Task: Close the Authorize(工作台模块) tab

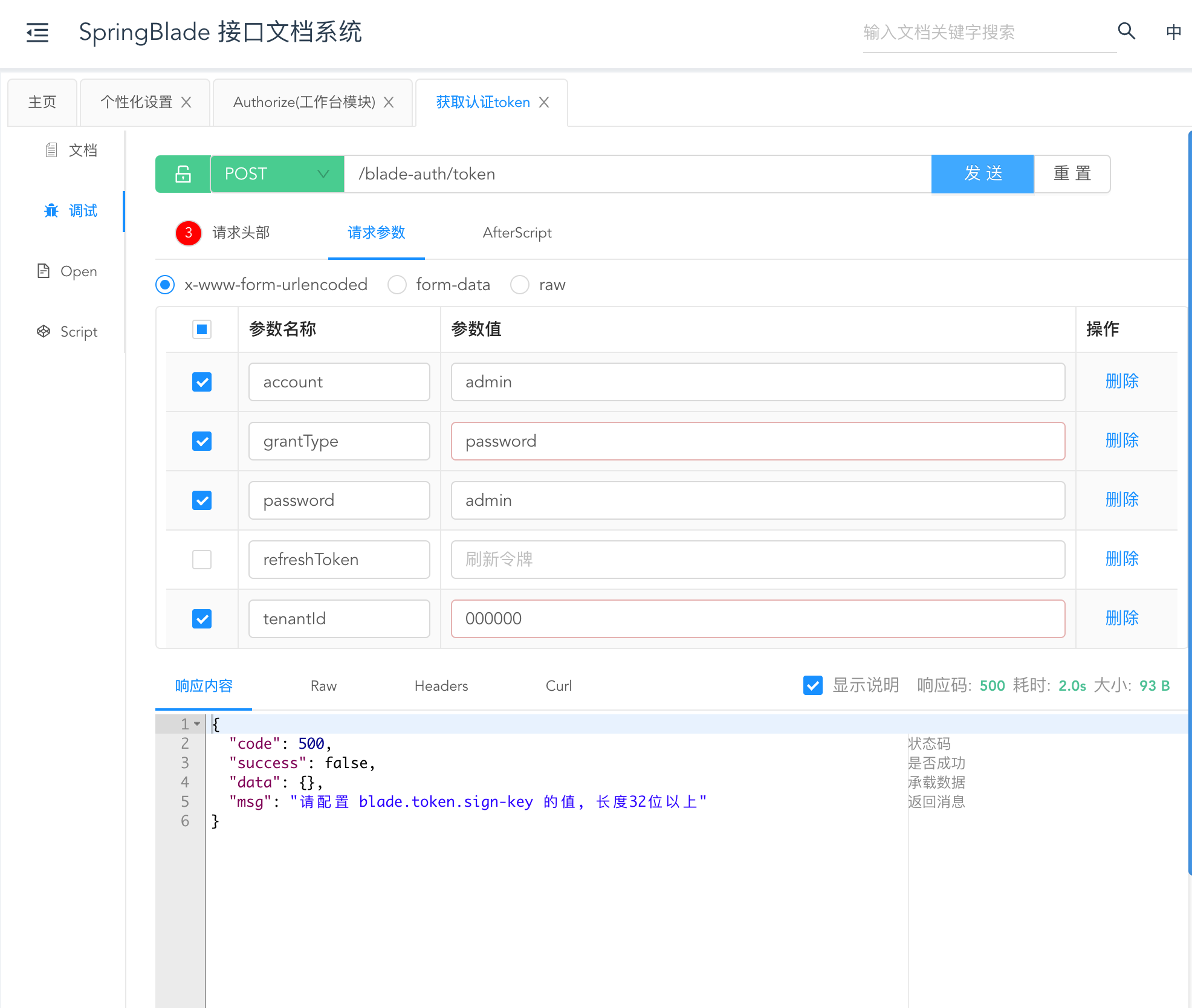Action: click(389, 102)
